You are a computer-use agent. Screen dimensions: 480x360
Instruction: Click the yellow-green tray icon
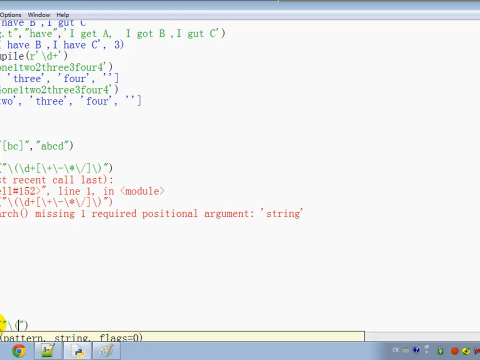tap(466, 351)
